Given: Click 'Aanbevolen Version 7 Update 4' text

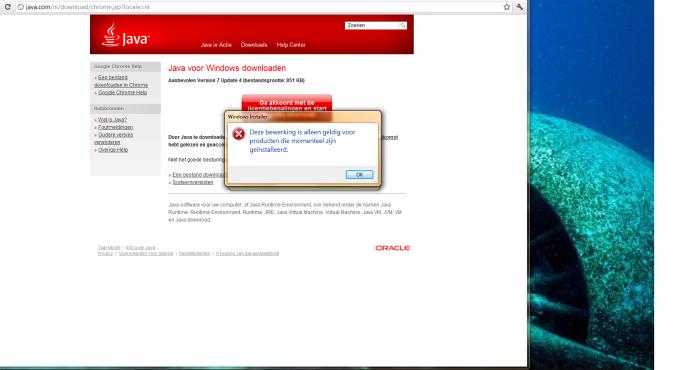Looking at the screenshot, I should pyautogui.click(x=236, y=80).
